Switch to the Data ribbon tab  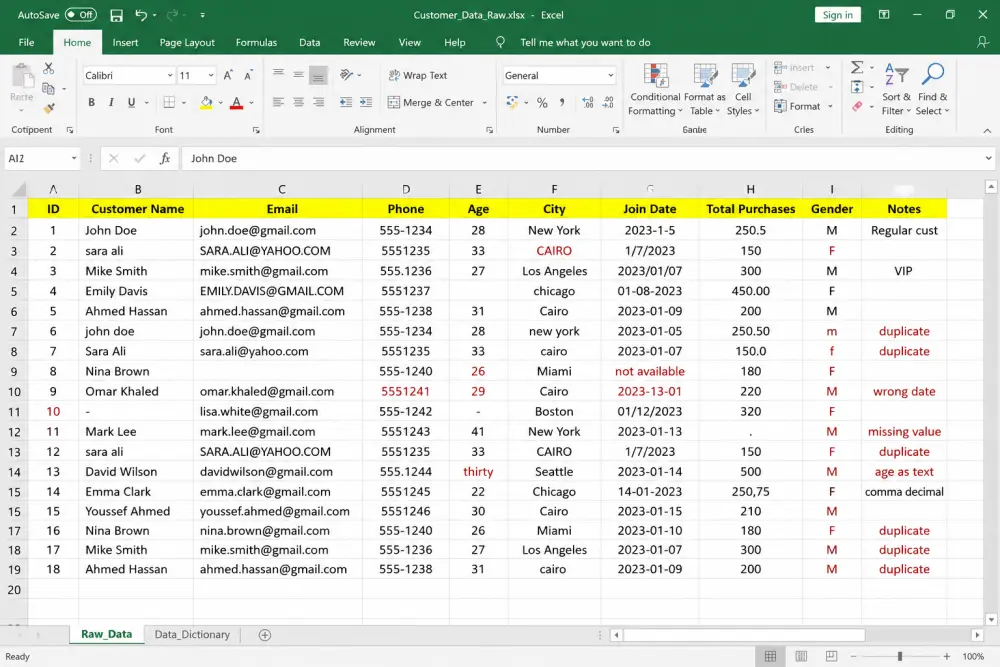[x=309, y=43]
